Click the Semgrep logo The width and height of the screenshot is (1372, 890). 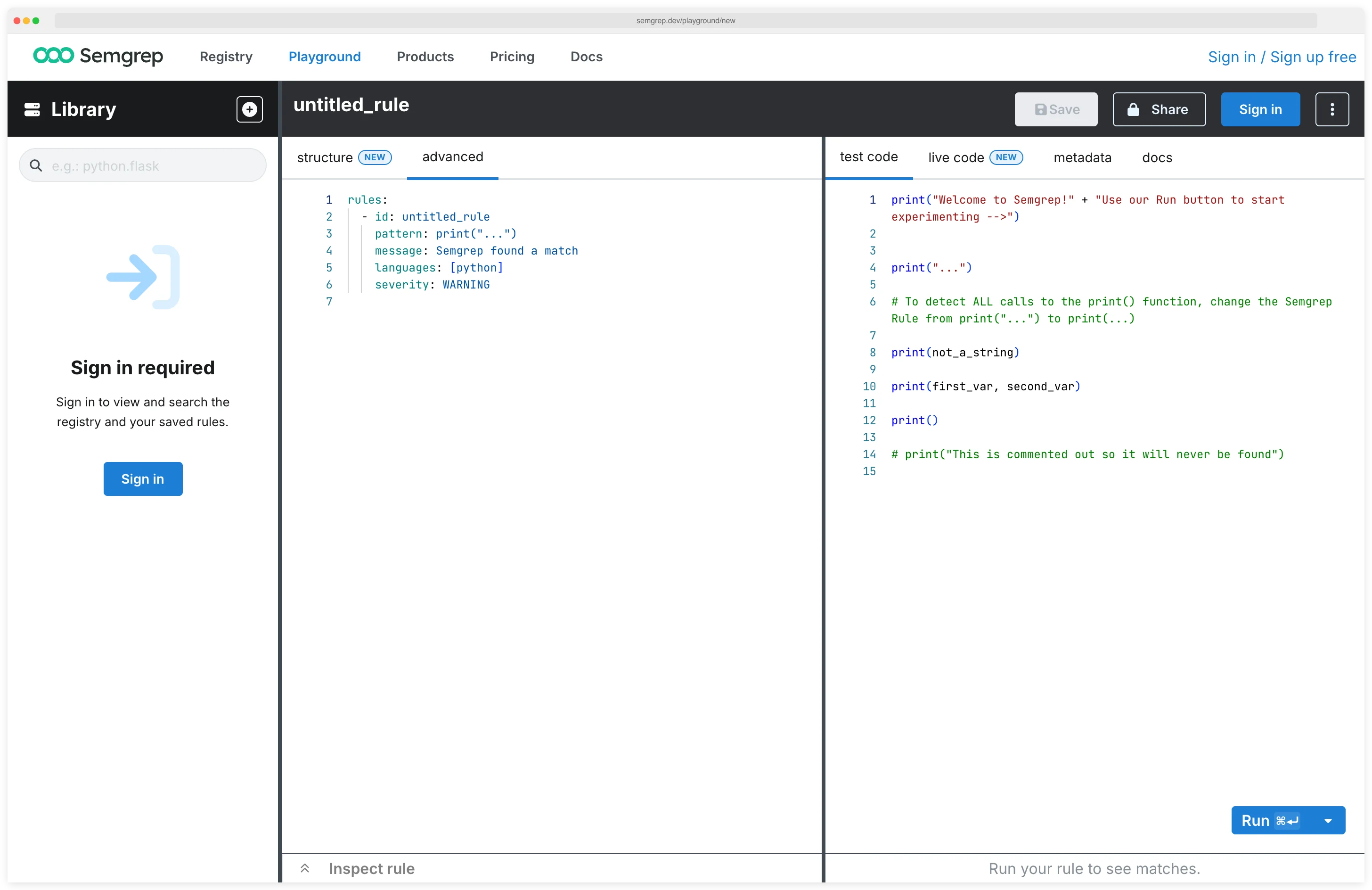(98, 56)
